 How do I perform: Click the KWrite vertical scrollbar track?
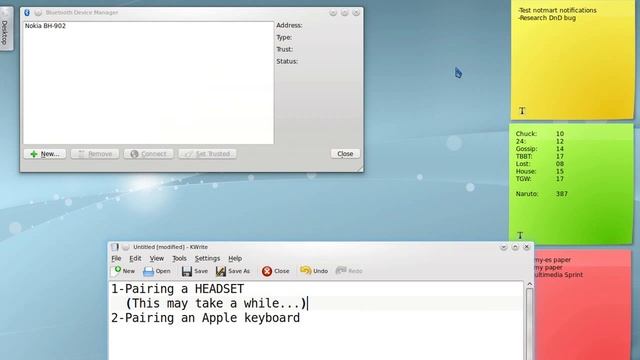[529, 324]
